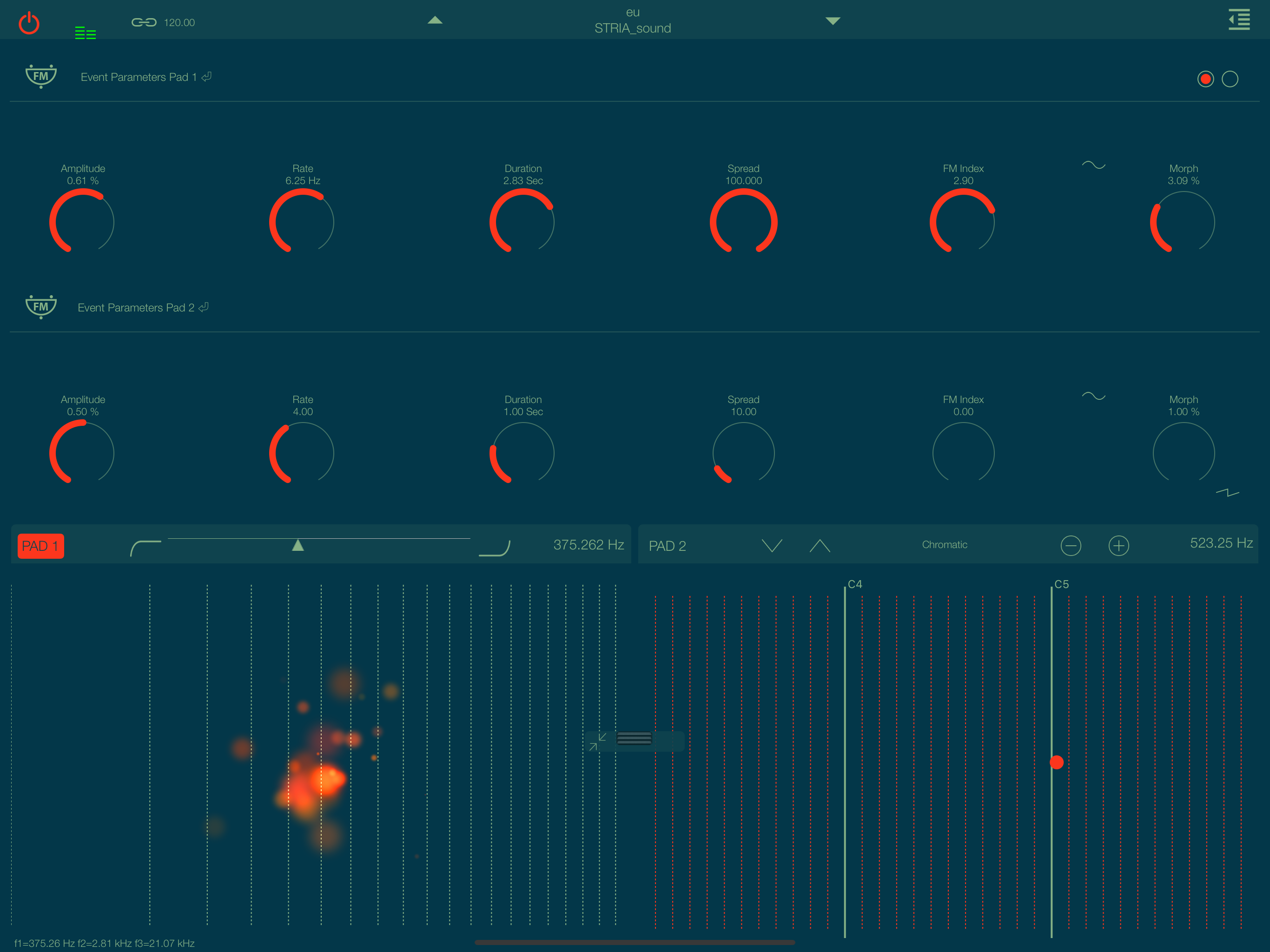Click the horizontal scrollbar at bottom

tap(635, 942)
